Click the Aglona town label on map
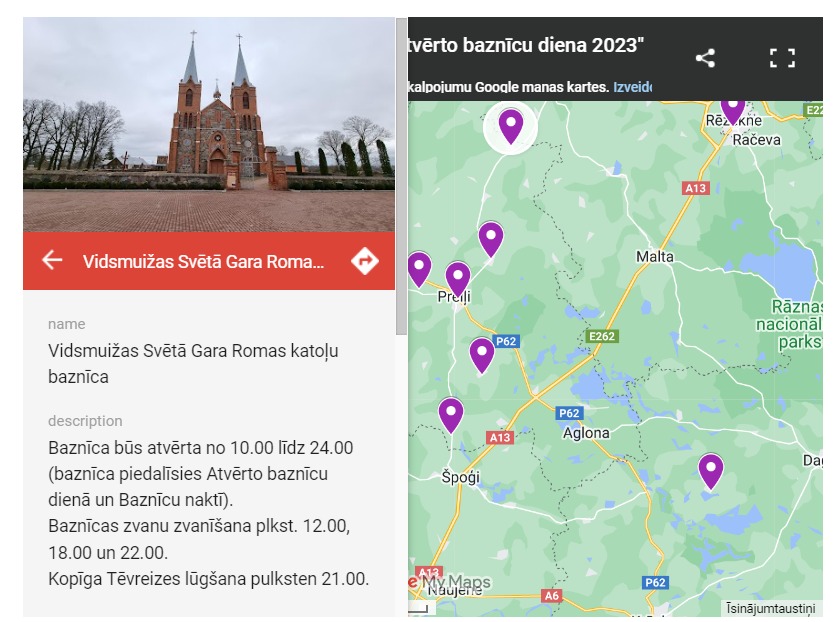The image size is (840, 622). (586, 433)
